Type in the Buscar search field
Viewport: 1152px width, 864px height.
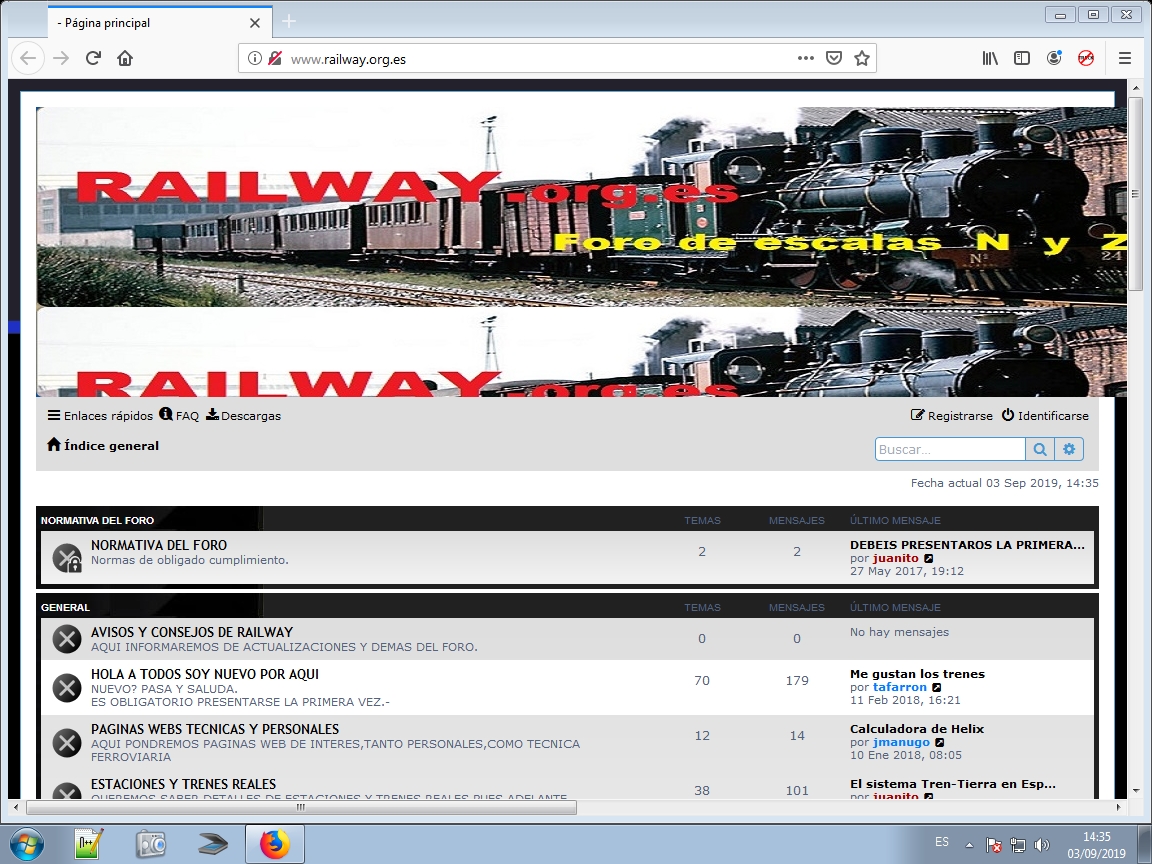[949, 449]
